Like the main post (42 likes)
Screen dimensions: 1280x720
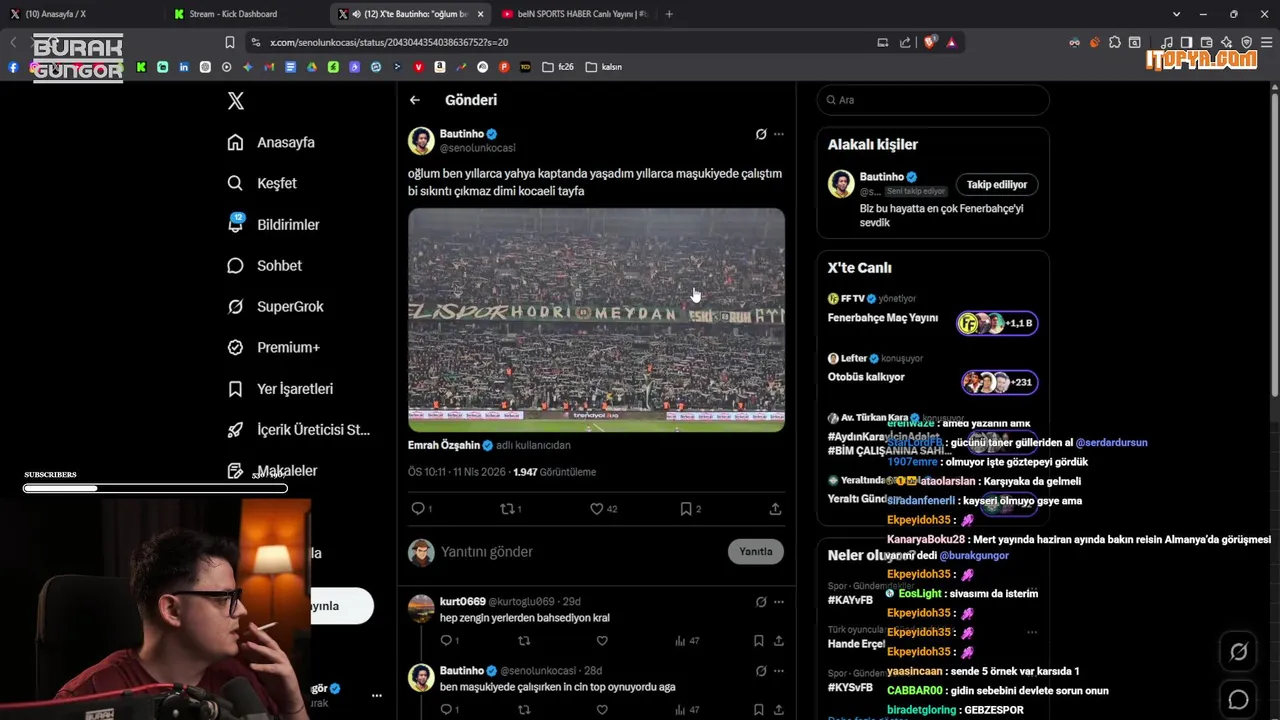tap(597, 509)
